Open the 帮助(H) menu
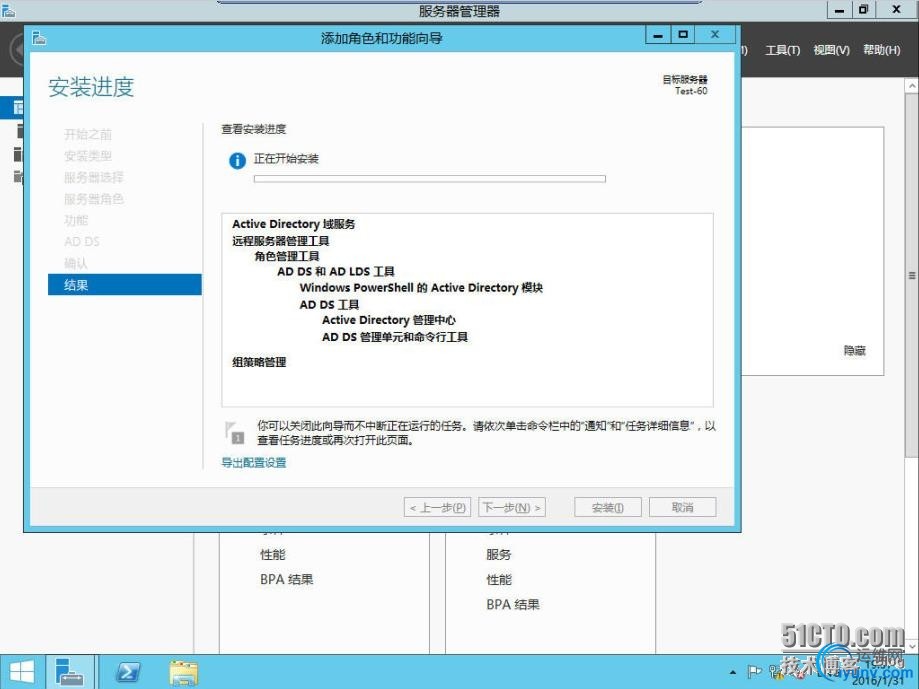919x689 pixels. click(x=881, y=50)
